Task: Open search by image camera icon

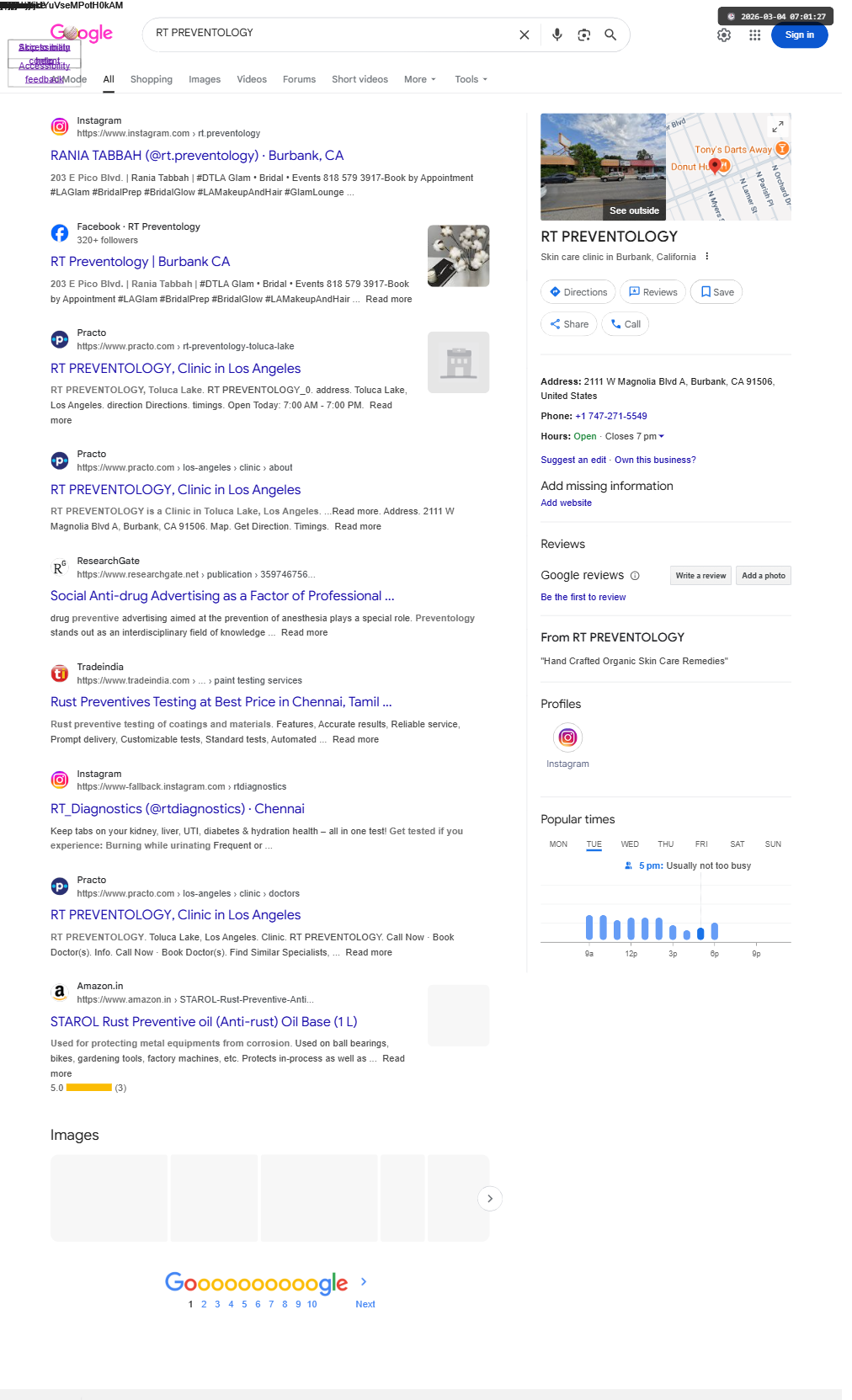Action: [583, 35]
